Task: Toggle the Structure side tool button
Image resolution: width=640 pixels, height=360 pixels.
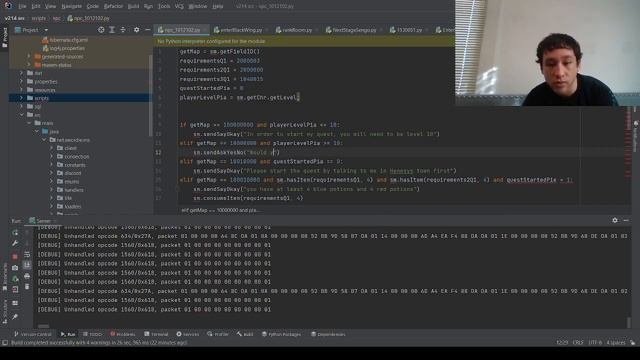Action: tap(4, 312)
